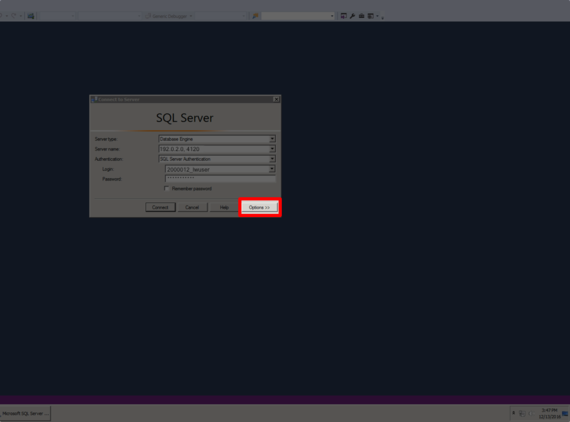The image size is (570, 422).
Task: Click the blue tray icon right of the clock
Action: click(565, 414)
